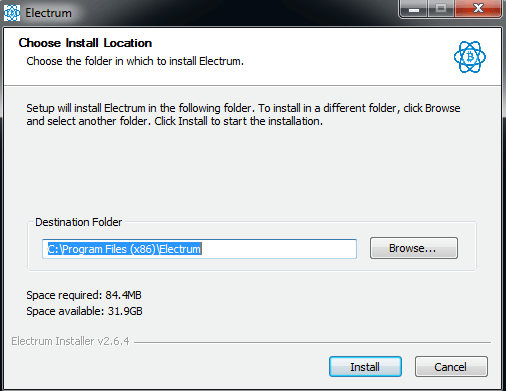Minimize the Electrum installer window
This screenshot has height=391, width=506.
tap(414, 9)
